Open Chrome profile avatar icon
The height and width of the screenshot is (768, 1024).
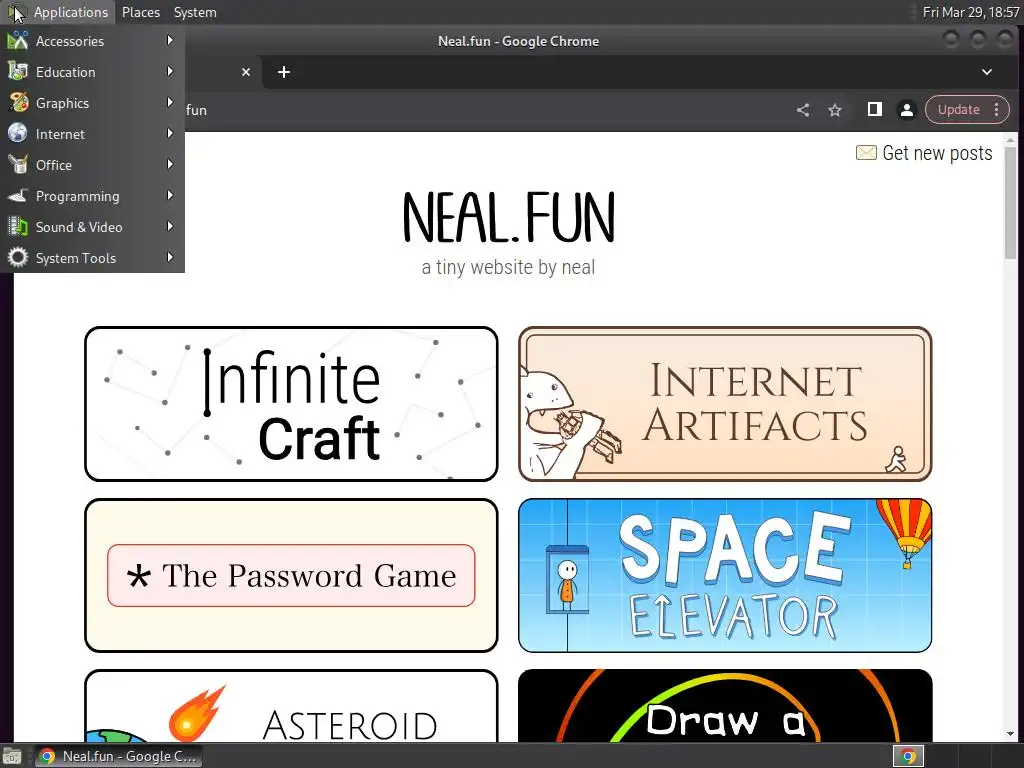(906, 110)
